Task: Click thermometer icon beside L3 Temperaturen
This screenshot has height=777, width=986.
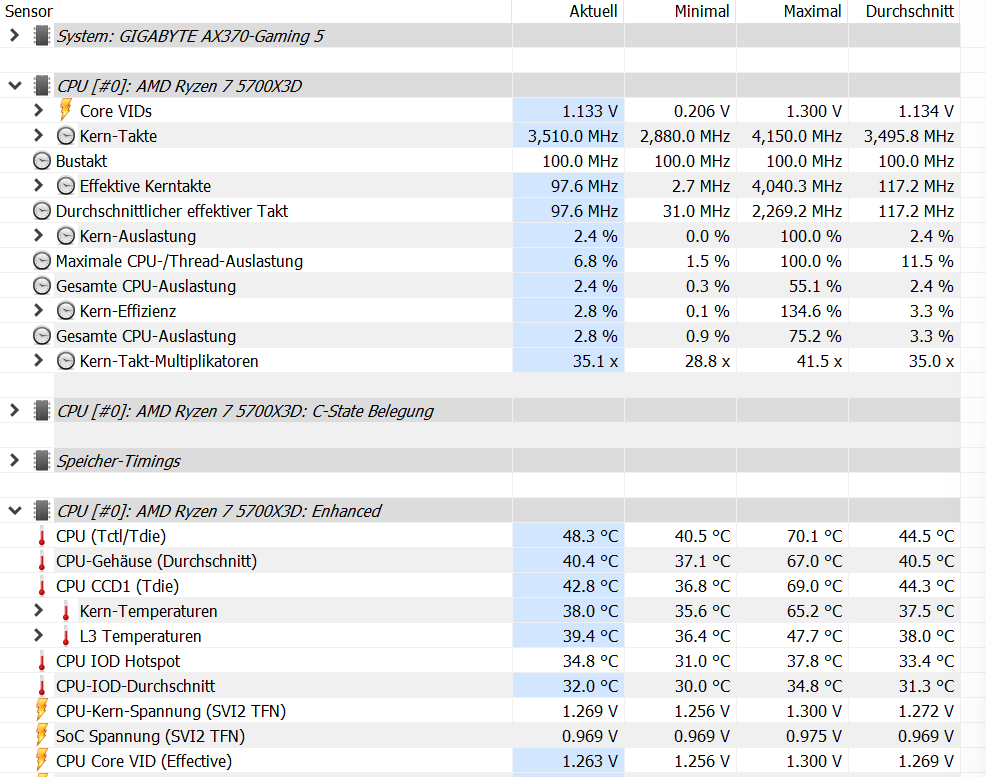Action: click(66, 636)
